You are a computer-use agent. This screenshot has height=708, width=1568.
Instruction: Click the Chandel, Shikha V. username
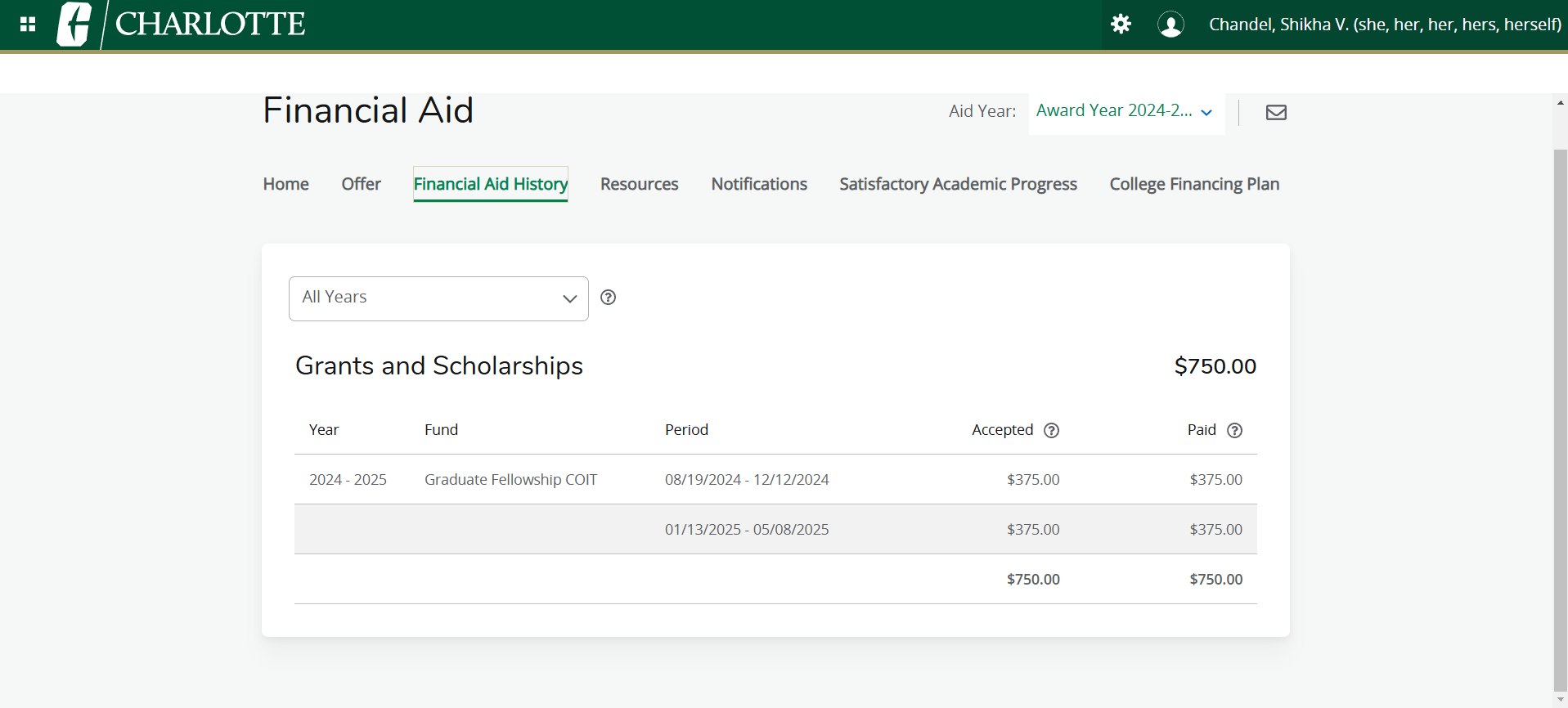click(1384, 25)
